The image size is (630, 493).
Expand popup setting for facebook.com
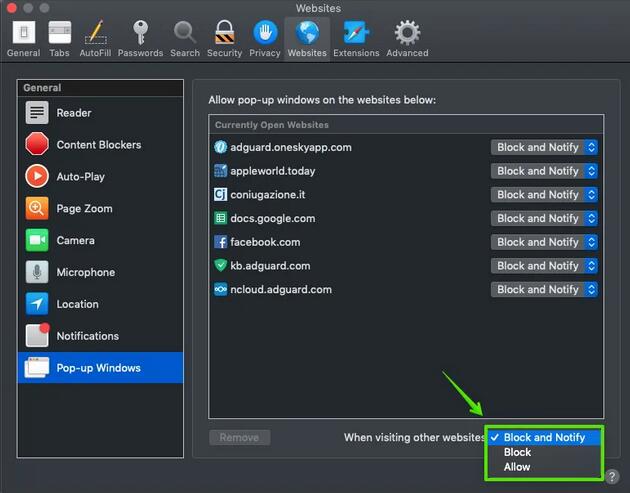tap(545, 242)
